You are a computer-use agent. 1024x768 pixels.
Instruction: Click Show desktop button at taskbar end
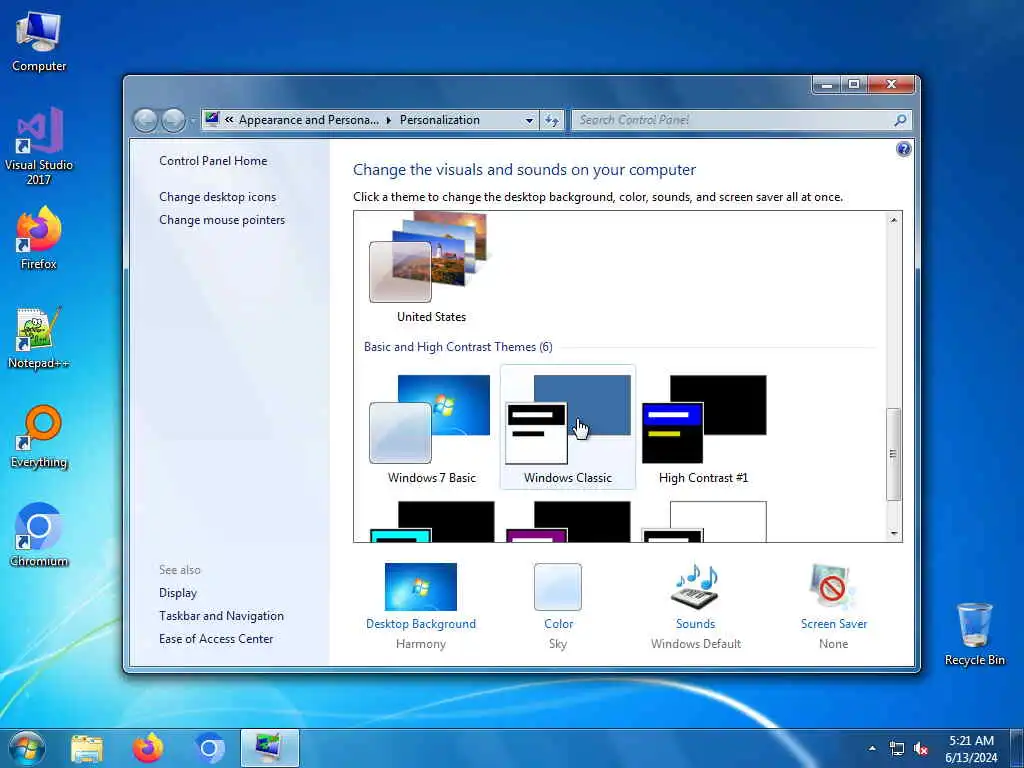(x=1017, y=748)
